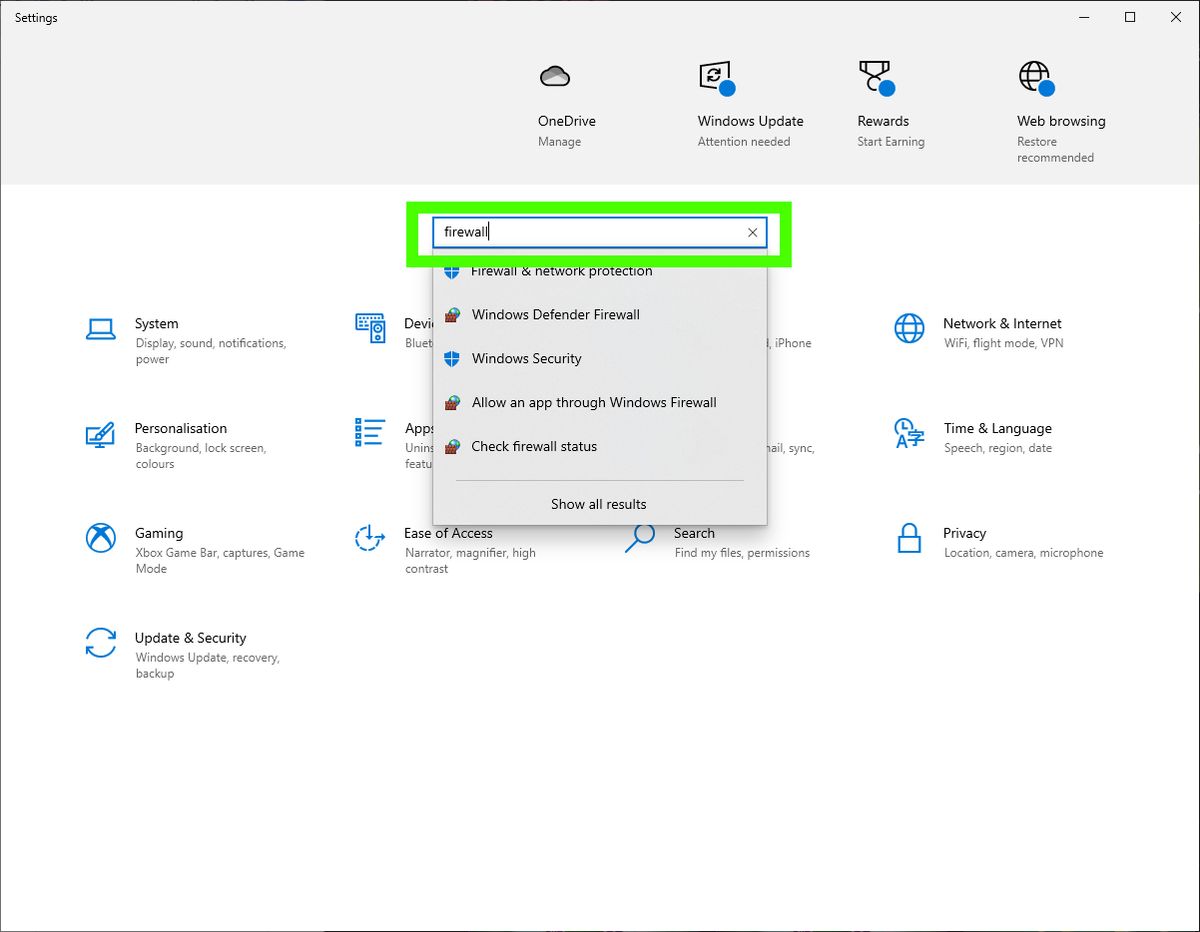The height and width of the screenshot is (932, 1200).
Task: Open the Web browsing icon
Action: pos(1035,75)
